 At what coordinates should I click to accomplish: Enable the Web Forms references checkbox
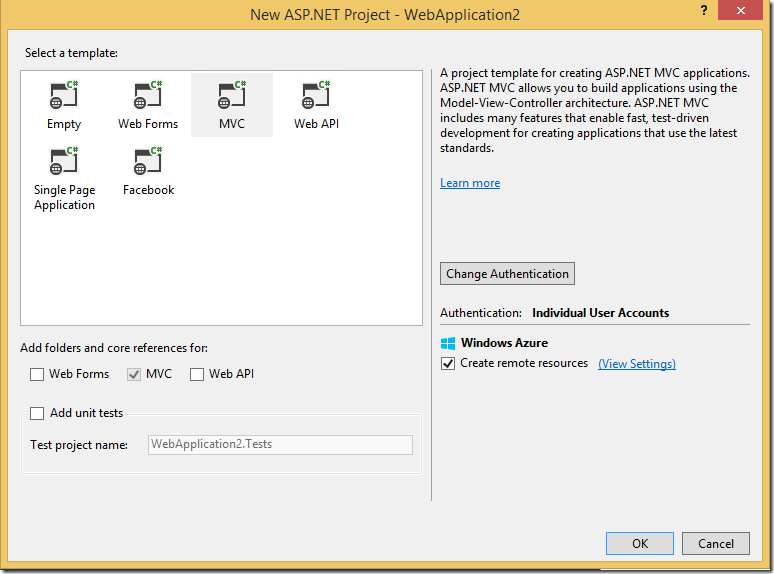tap(37, 374)
